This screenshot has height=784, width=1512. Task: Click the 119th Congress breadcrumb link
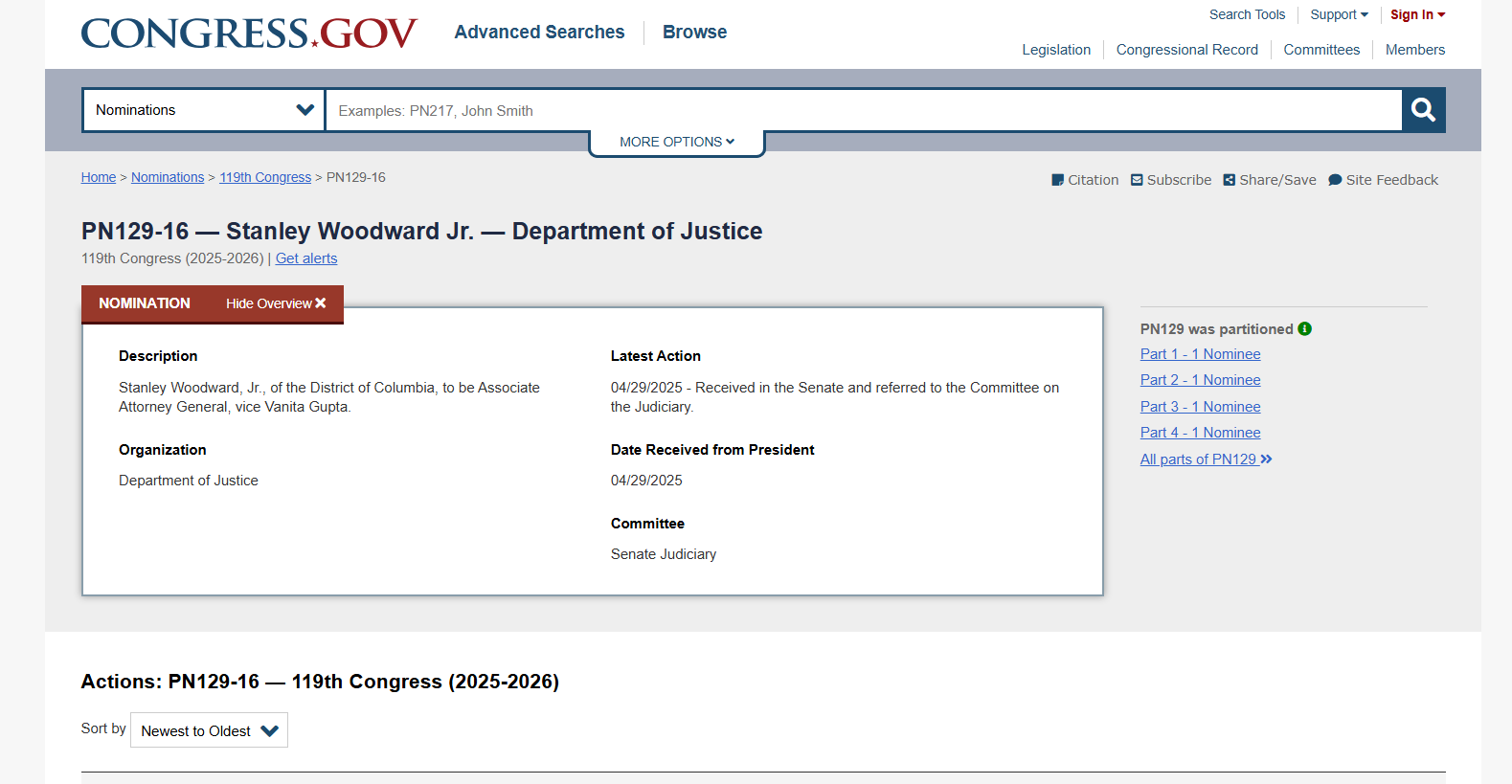pos(265,177)
